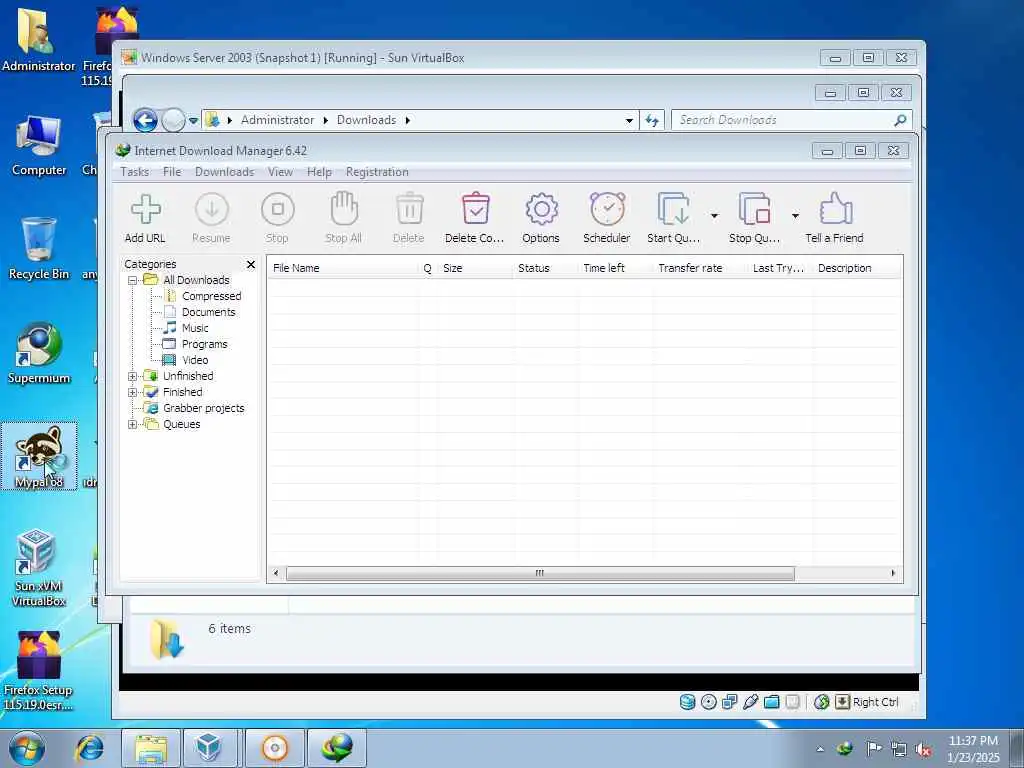Select Grabber projects in the tree
The image size is (1024, 768).
pos(203,408)
